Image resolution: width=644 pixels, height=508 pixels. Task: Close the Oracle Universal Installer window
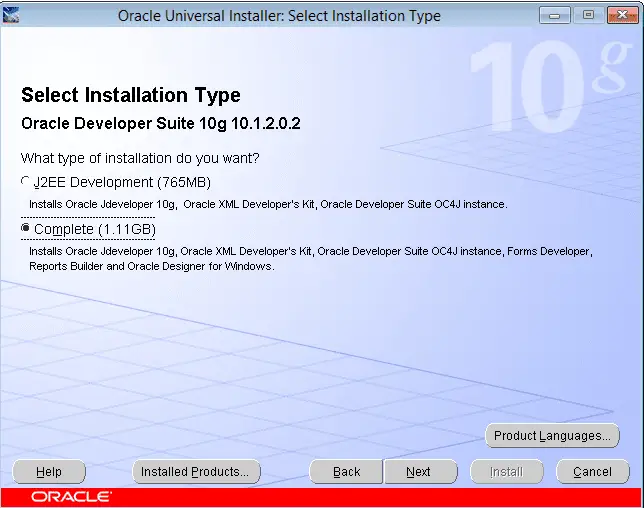click(x=622, y=16)
